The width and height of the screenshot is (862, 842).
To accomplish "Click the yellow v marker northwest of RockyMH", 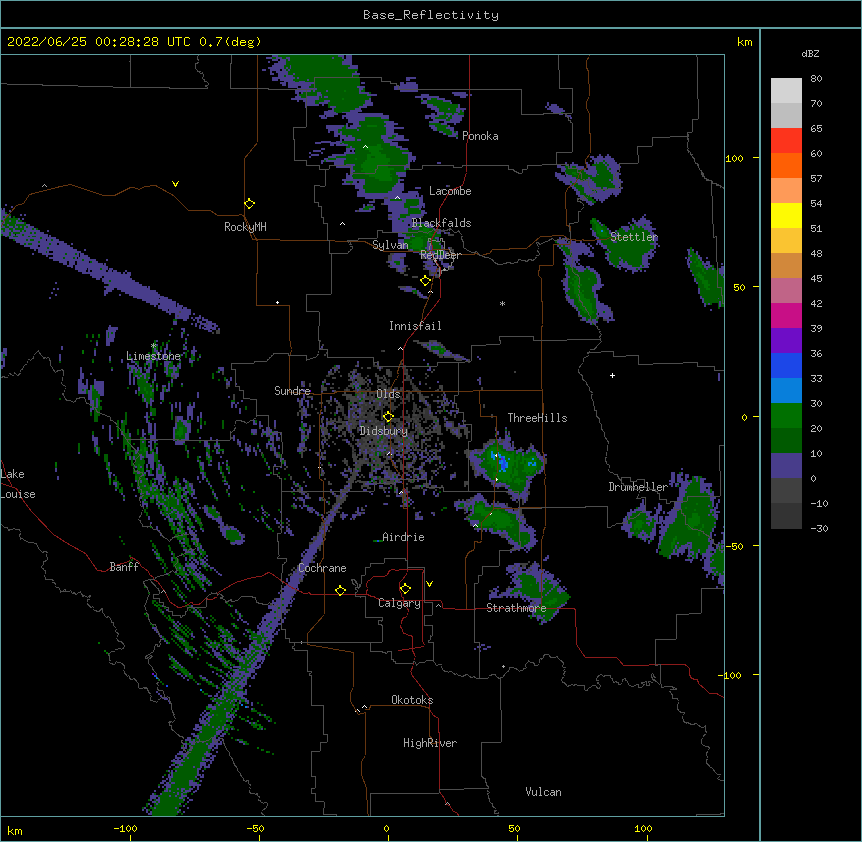I will 175,184.
